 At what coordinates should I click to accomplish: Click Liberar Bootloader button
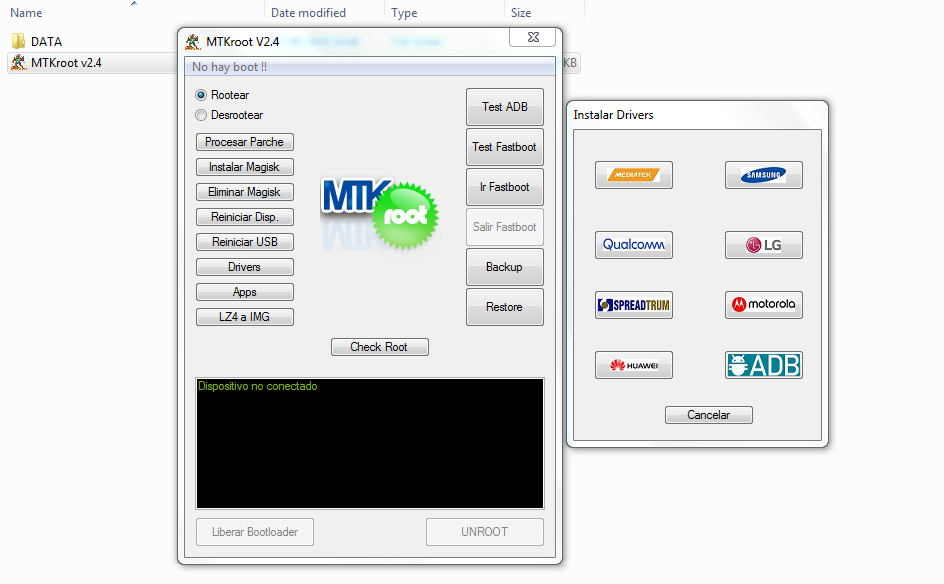pos(255,532)
